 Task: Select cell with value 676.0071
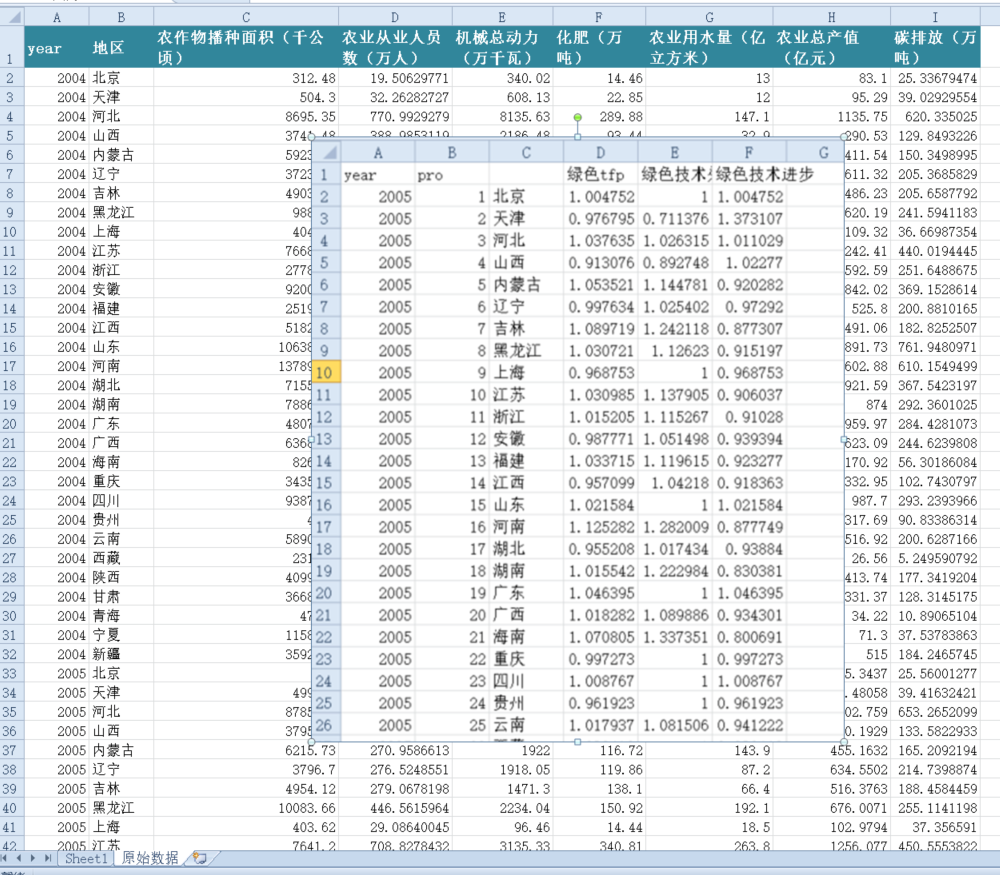(x=831, y=808)
